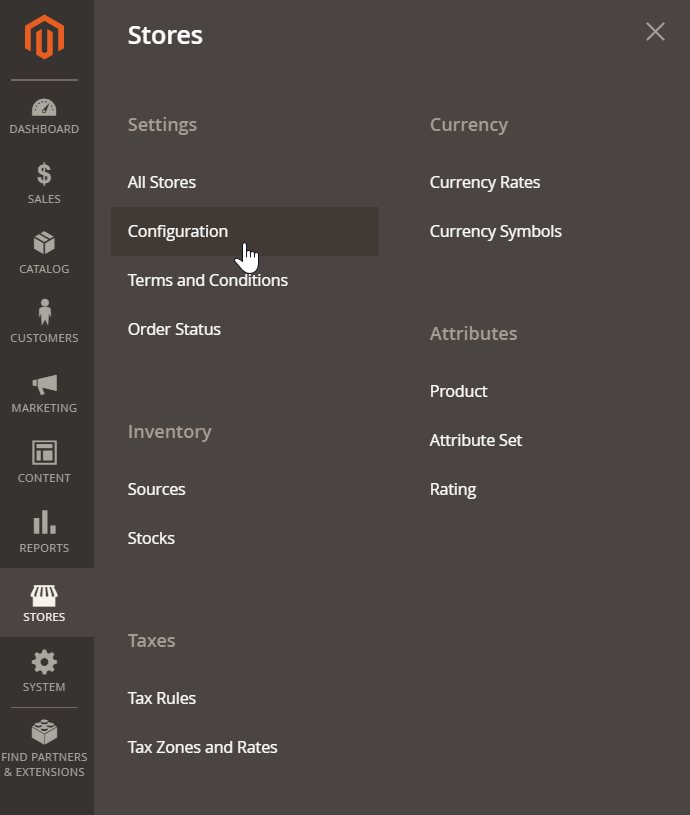The image size is (690, 815).
Task: Open the Reports section
Action: coord(44,531)
